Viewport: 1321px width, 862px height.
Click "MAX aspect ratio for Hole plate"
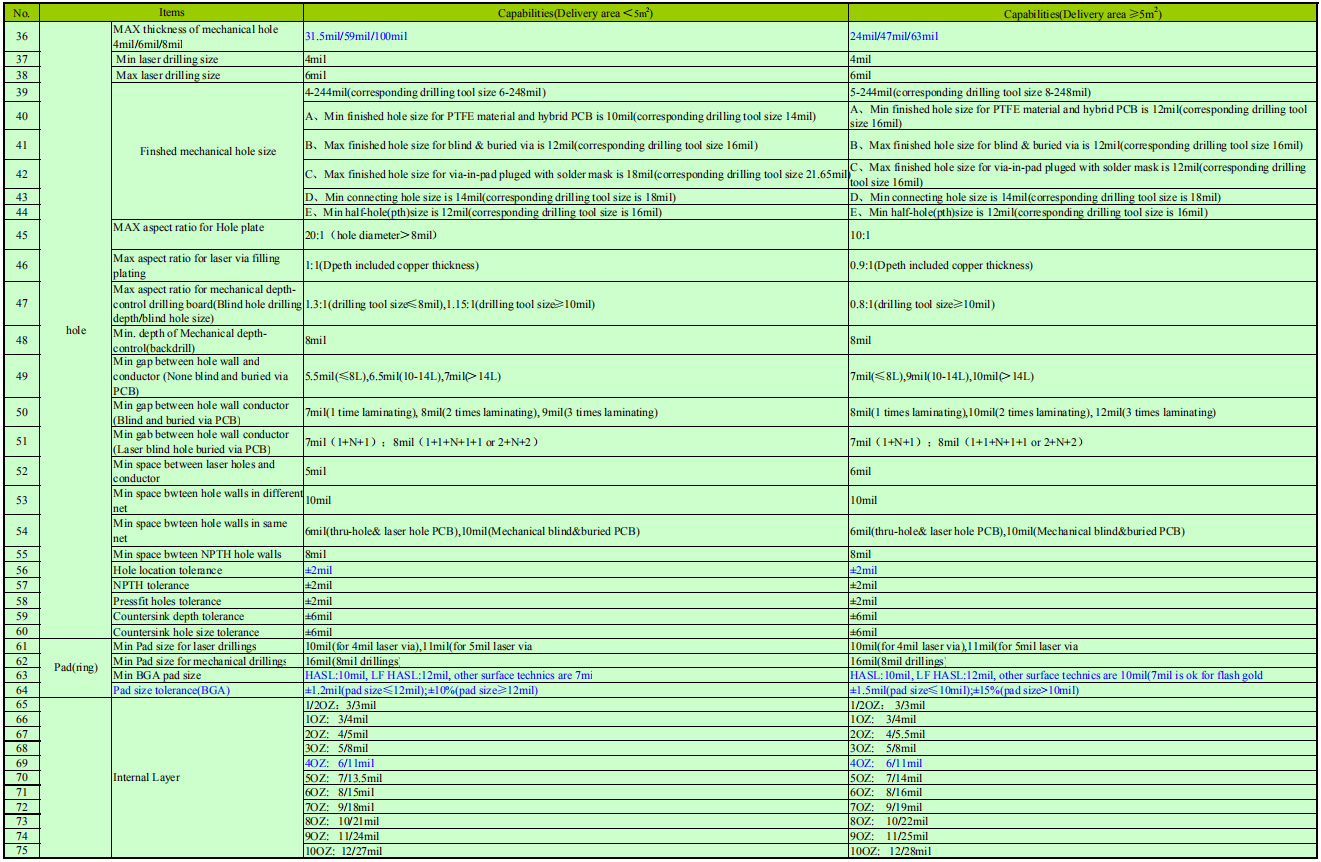coord(207,235)
